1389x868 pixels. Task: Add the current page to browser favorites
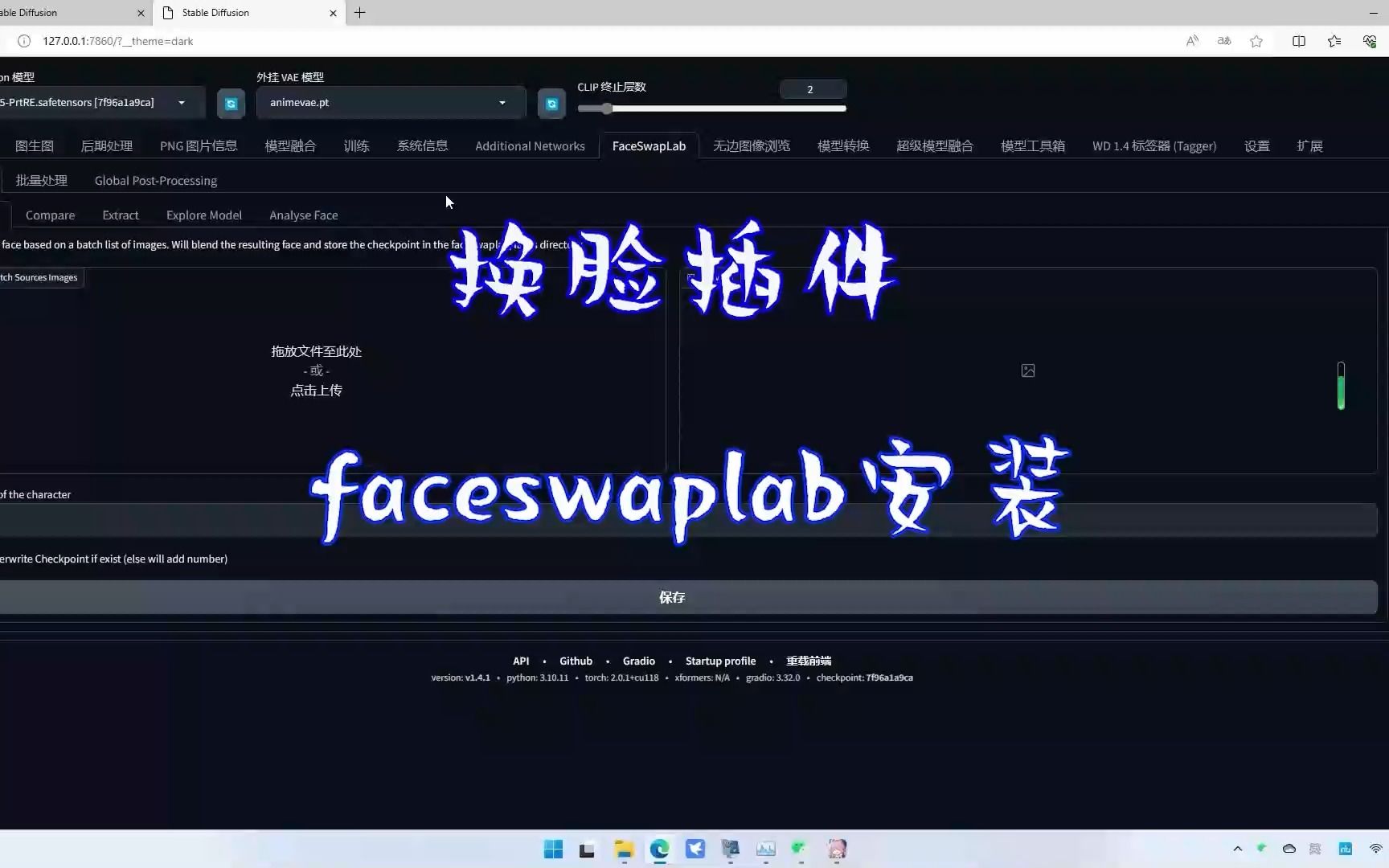coord(1256,41)
